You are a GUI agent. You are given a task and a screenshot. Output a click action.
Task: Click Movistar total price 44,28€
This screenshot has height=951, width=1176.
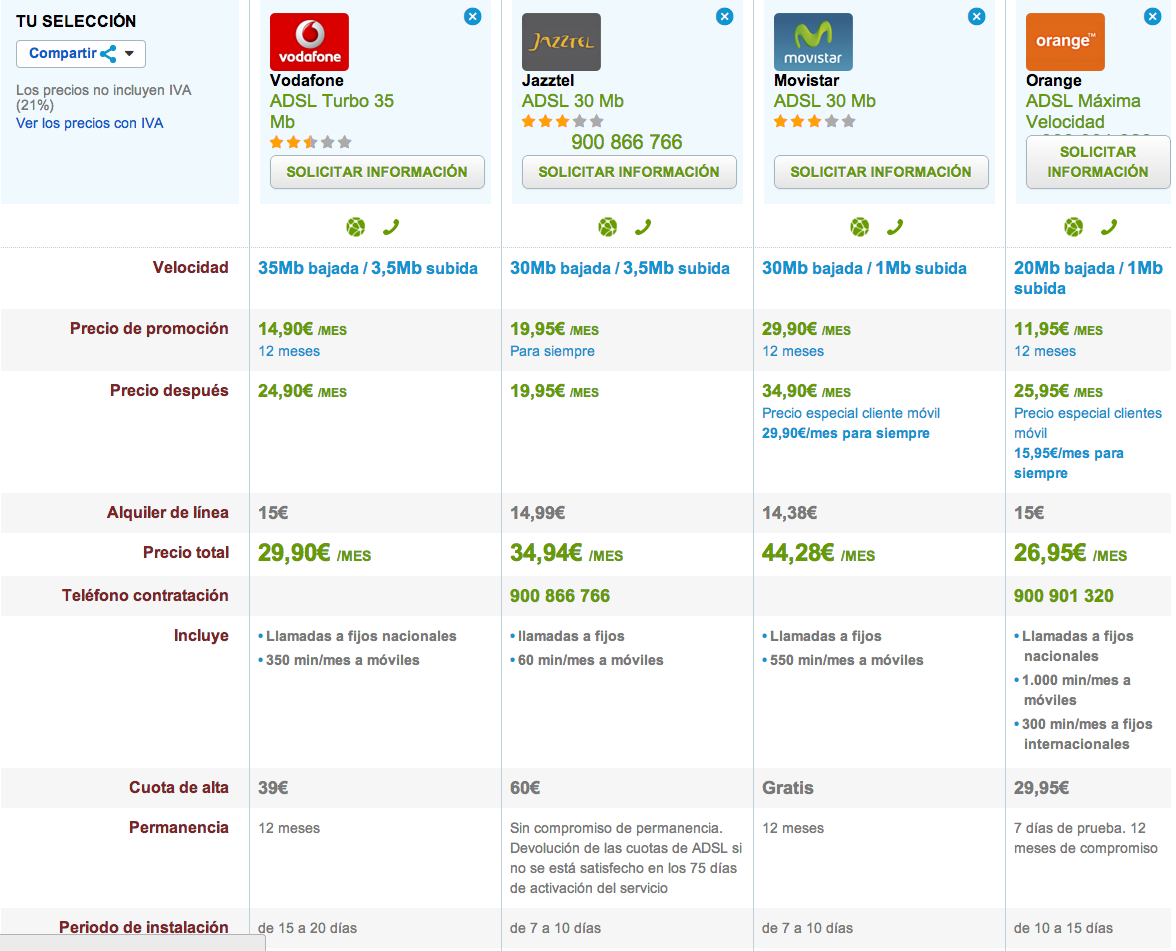point(818,554)
